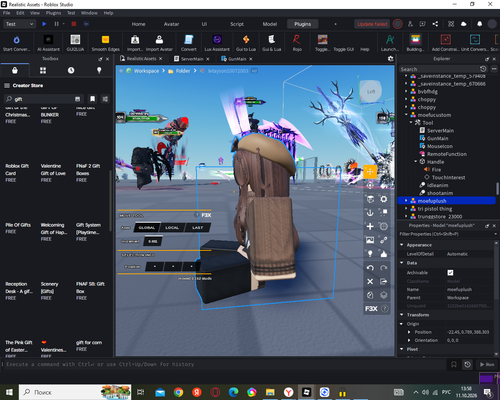
Task: Switch to the Script ribbon tab
Action: pyautogui.click(x=237, y=24)
